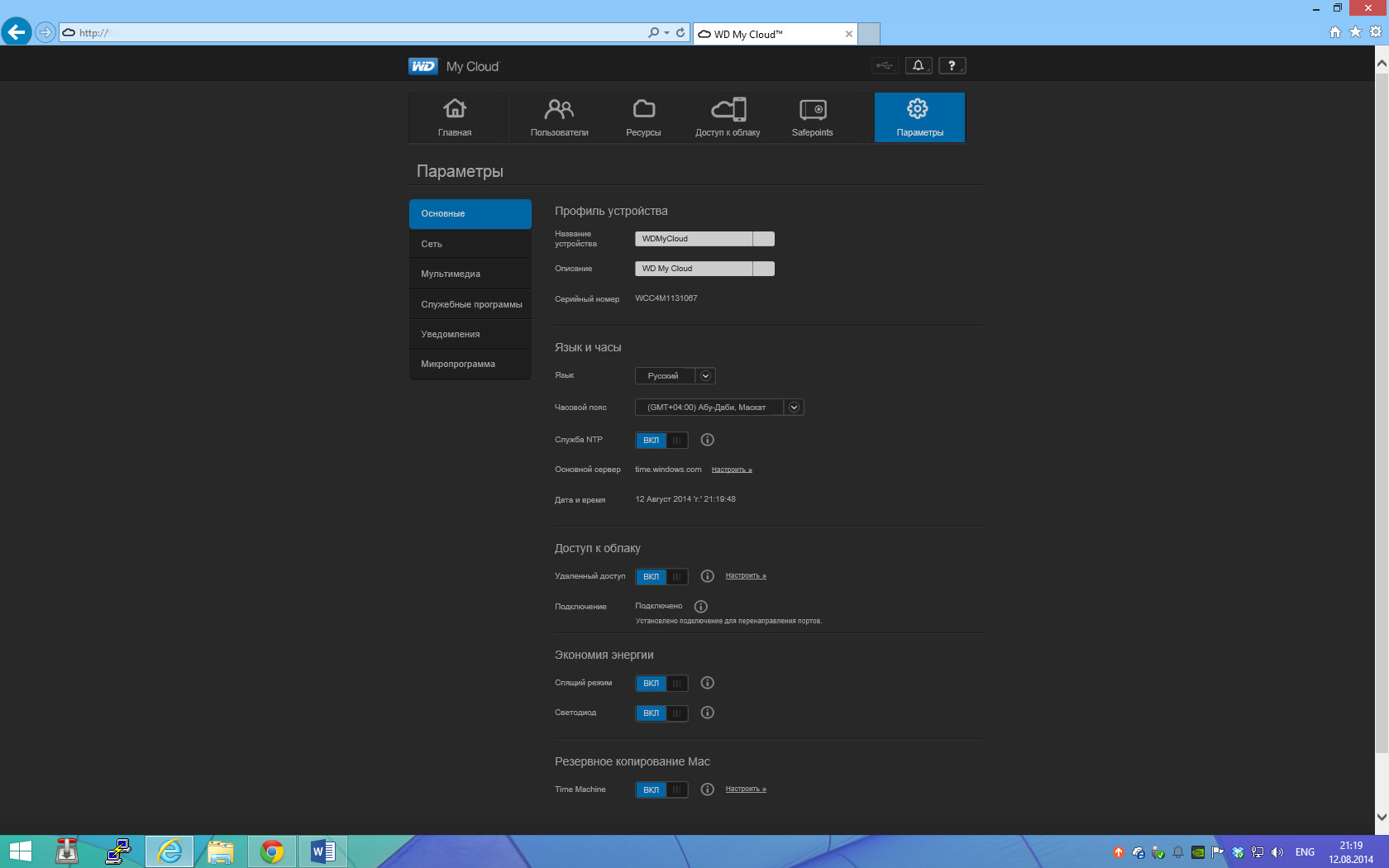Image resolution: width=1389 pixels, height=868 pixels.
Task: Select Уведомления in settings sidebar
Action: (470, 334)
